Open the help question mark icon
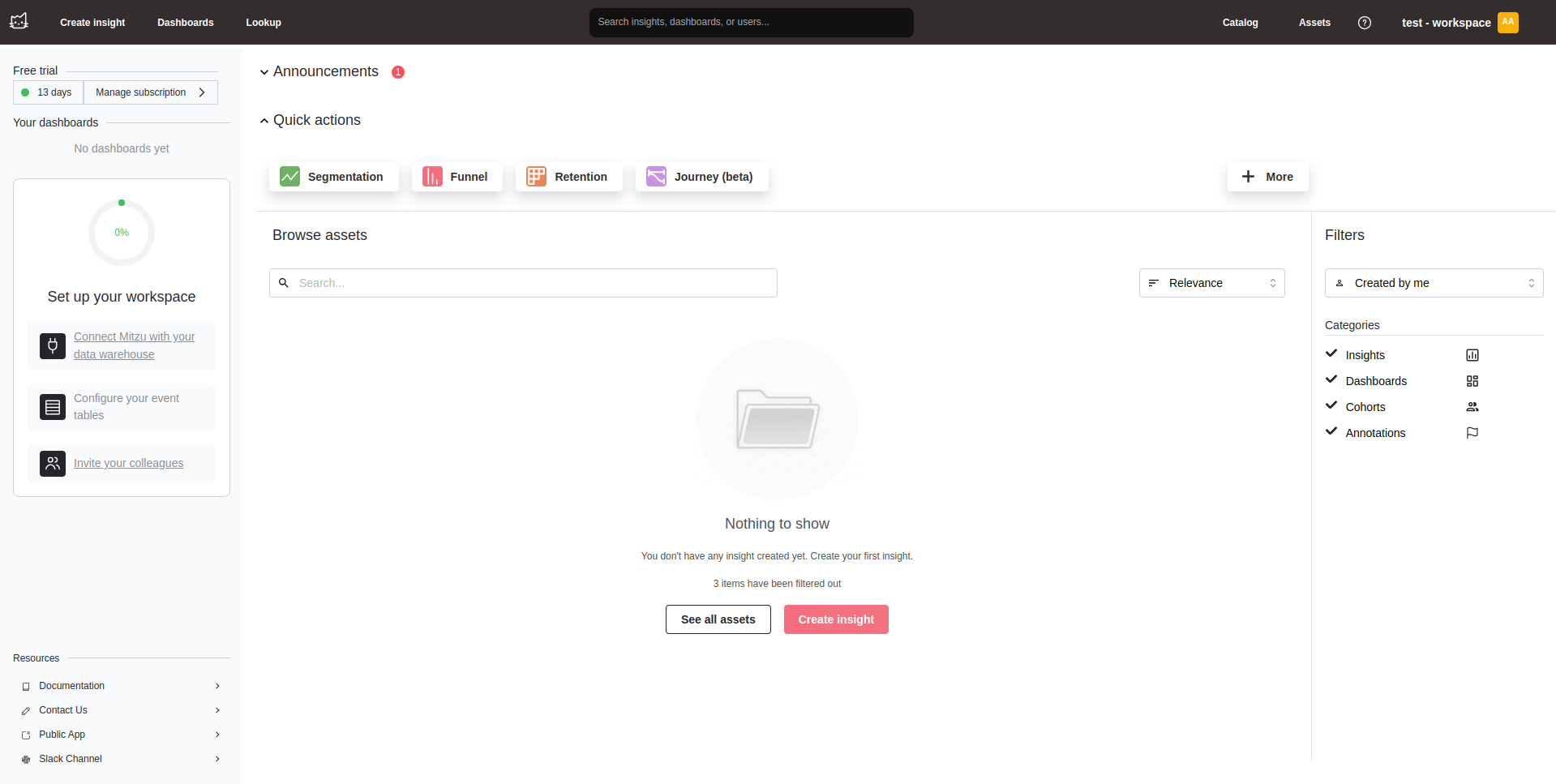 pyautogui.click(x=1364, y=22)
